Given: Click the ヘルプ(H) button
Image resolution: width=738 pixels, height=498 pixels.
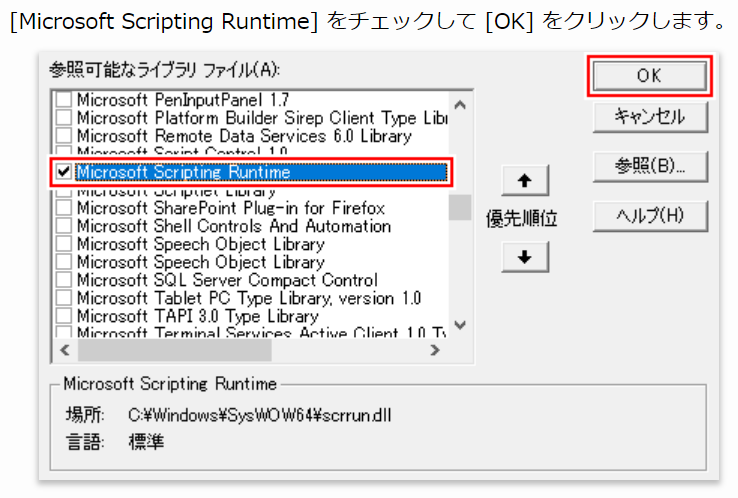Looking at the screenshot, I should (x=650, y=216).
